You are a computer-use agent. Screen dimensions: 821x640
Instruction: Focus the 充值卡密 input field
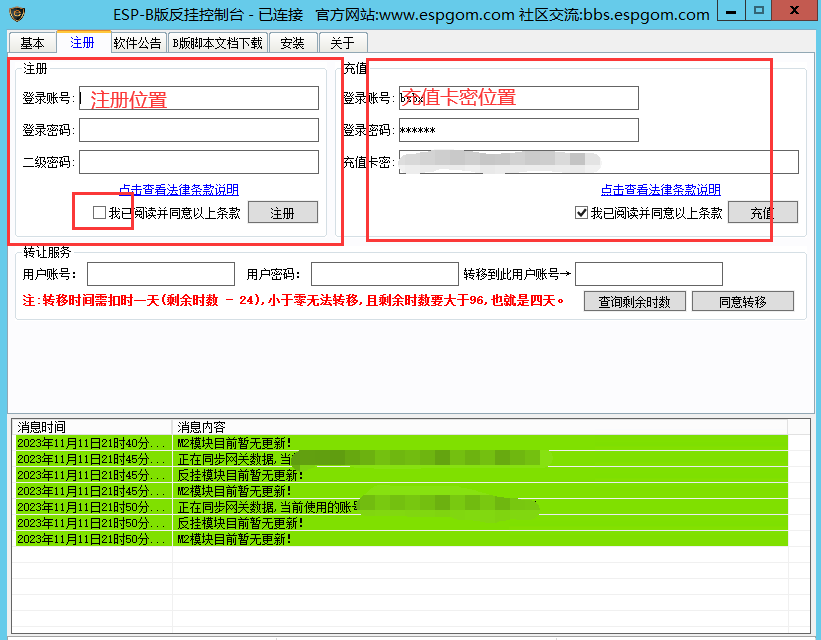[598, 162]
